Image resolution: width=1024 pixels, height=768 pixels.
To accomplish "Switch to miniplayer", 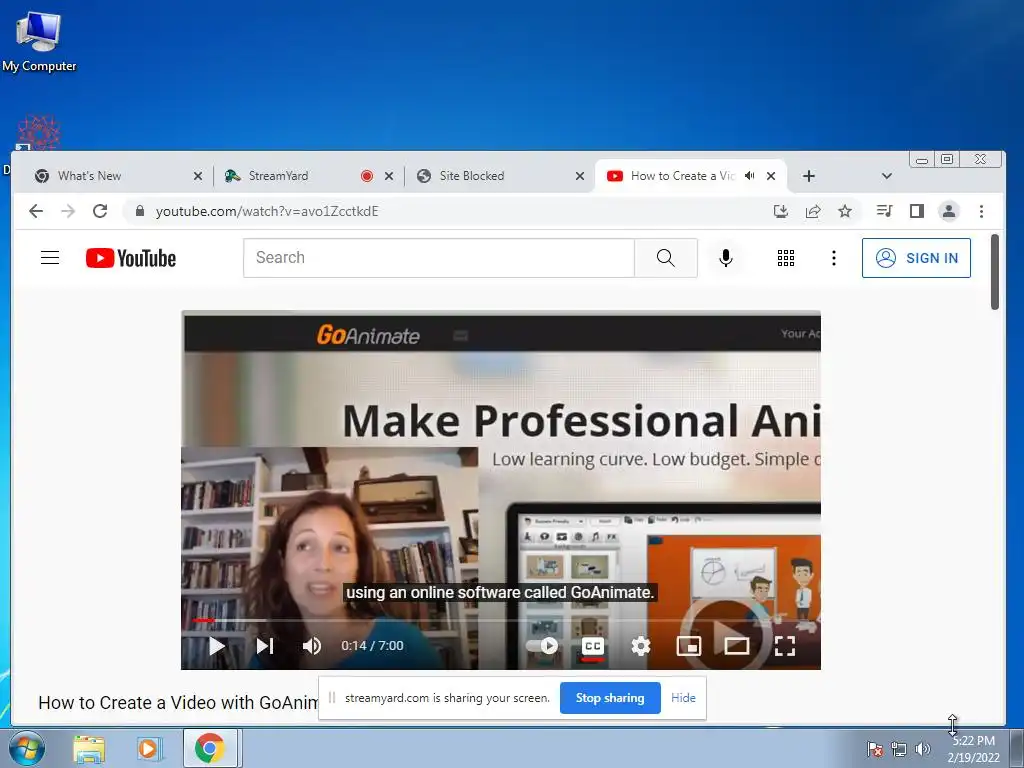I will tap(689, 646).
